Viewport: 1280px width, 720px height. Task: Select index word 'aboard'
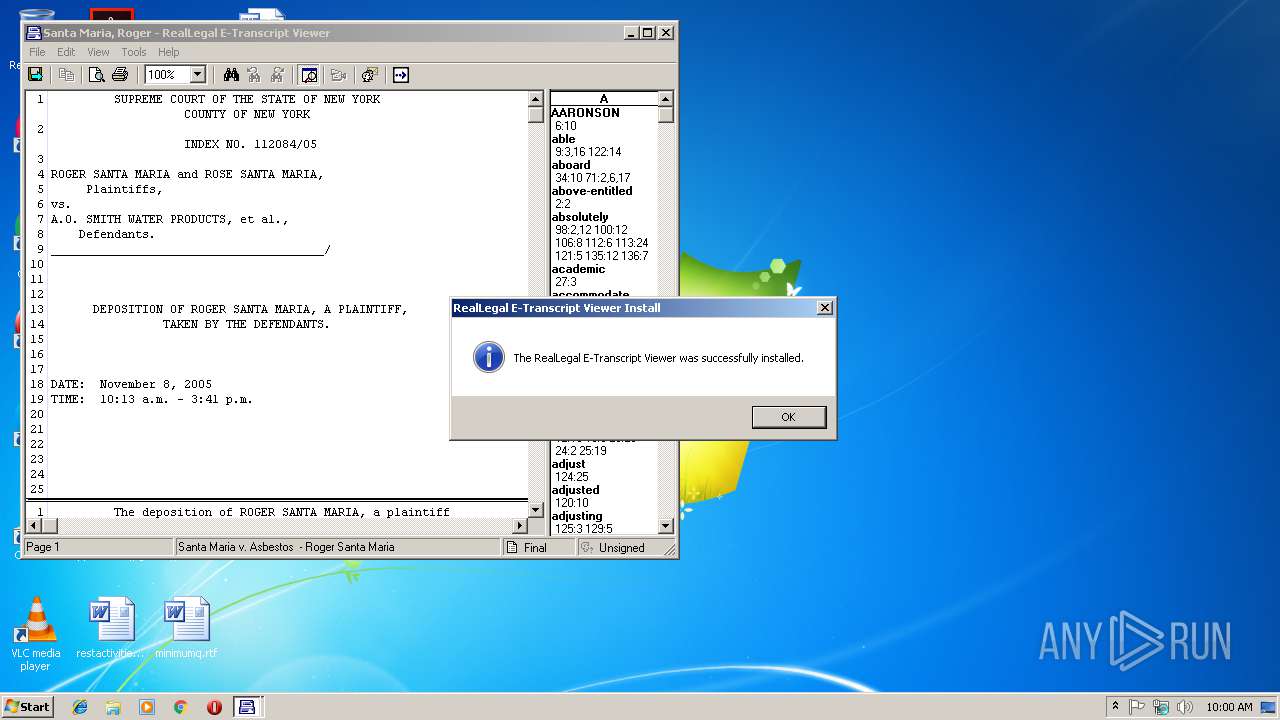pyautogui.click(x=571, y=165)
